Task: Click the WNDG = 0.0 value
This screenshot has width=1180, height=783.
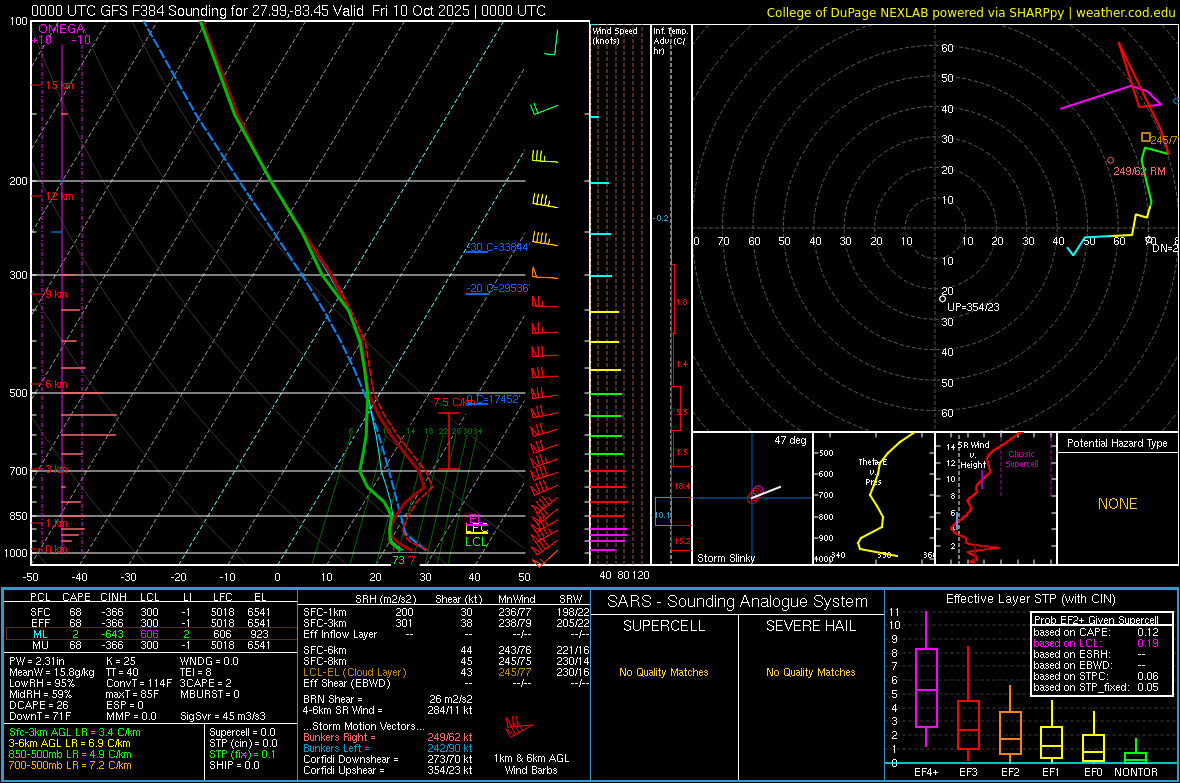Action: (209, 661)
